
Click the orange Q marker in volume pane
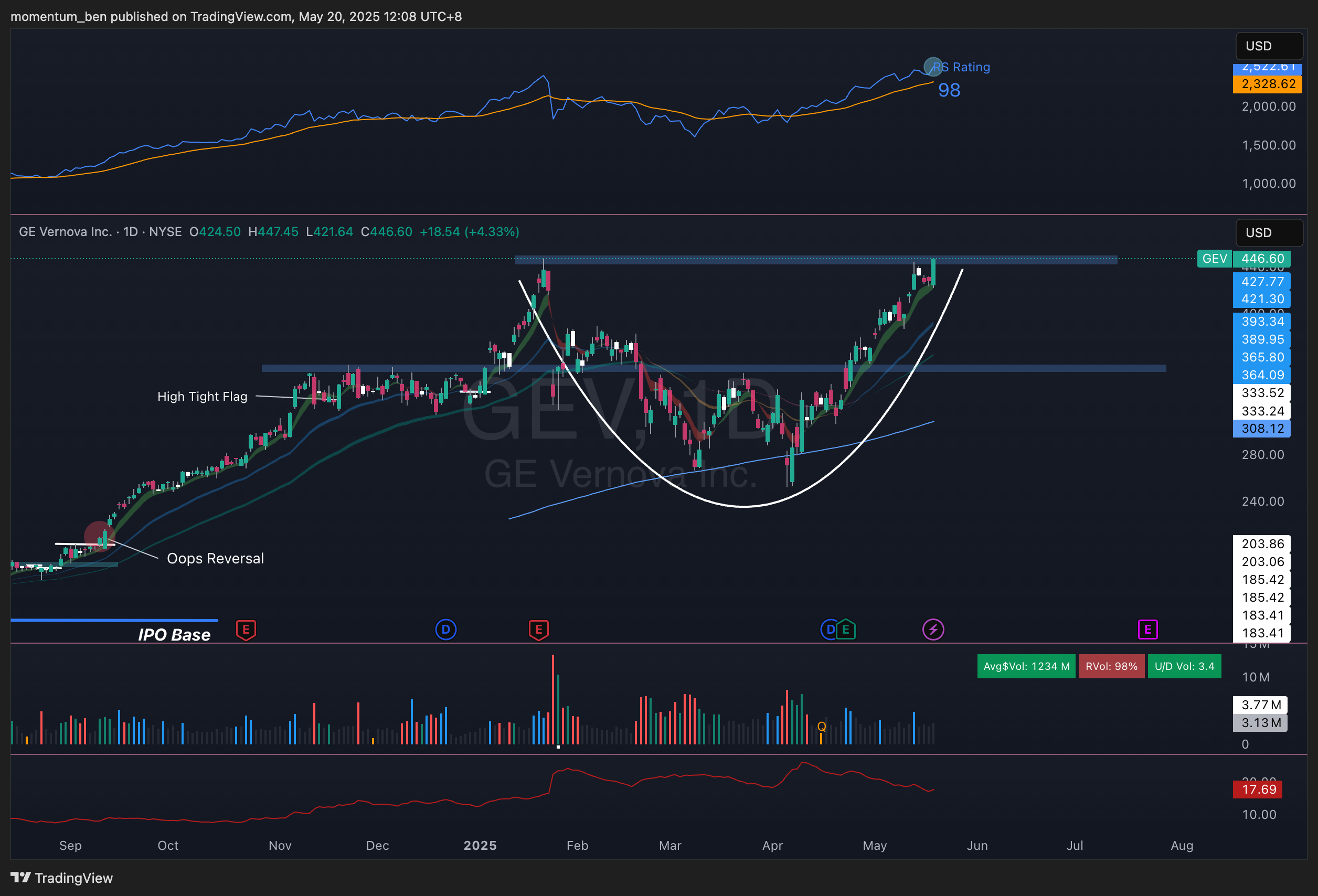pos(821,727)
